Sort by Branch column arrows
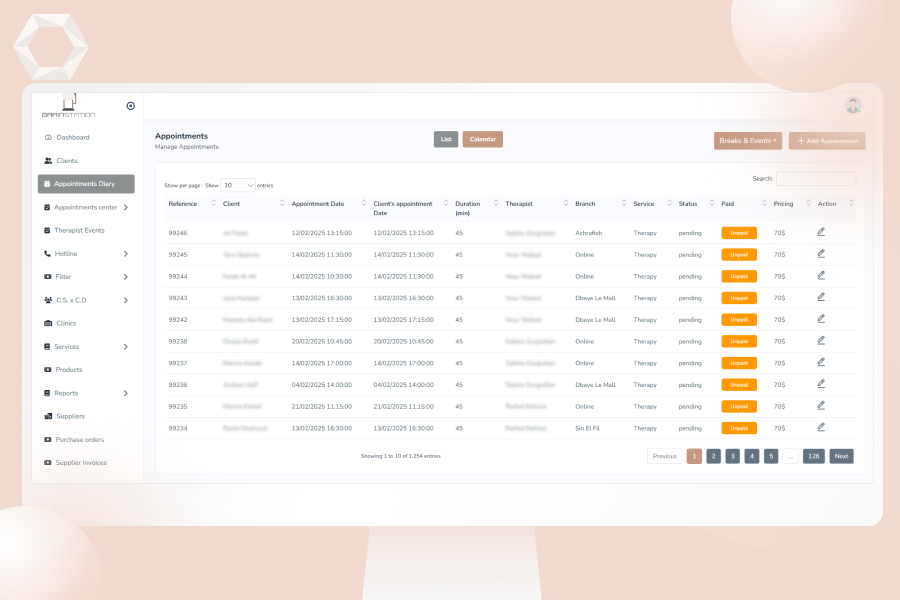900x600 pixels. (624, 203)
